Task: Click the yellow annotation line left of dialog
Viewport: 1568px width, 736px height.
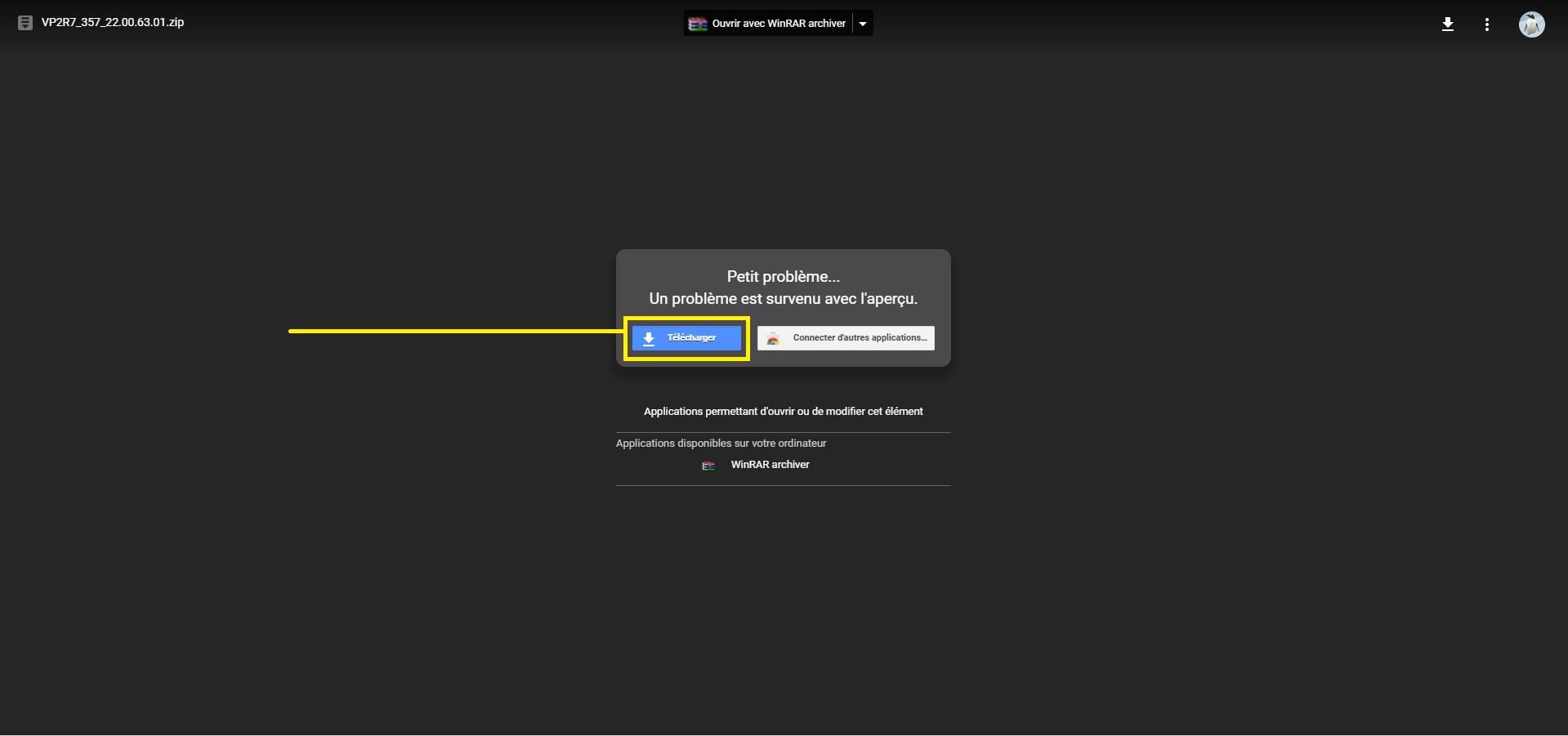Action: click(449, 331)
